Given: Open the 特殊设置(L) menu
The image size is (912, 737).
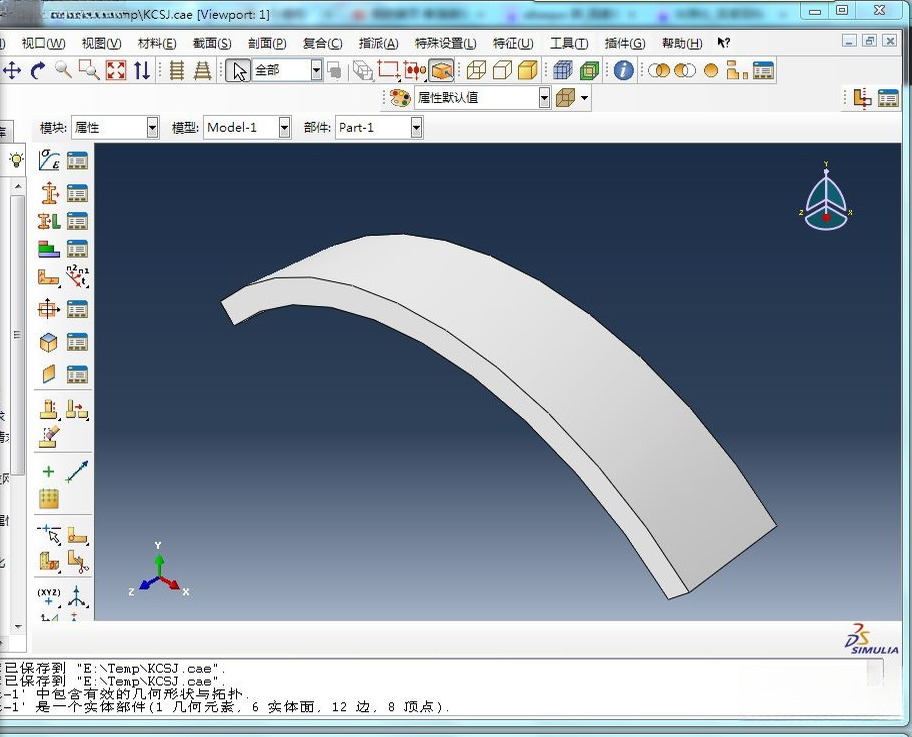Looking at the screenshot, I should (446, 43).
